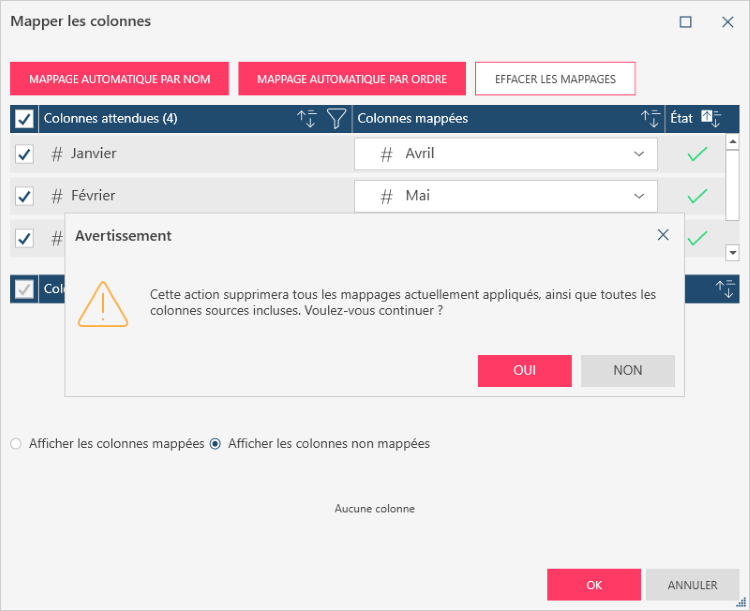Select Afficher les colonnes non mappées
This screenshot has width=750, height=611.
tap(215, 444)
